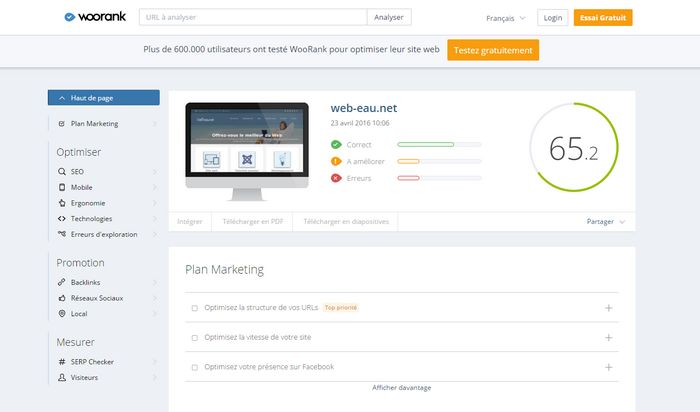The width and height of the screenshot is (700, 412).
Task: Expand the SEO section chevron
Action: pos(155,171)
